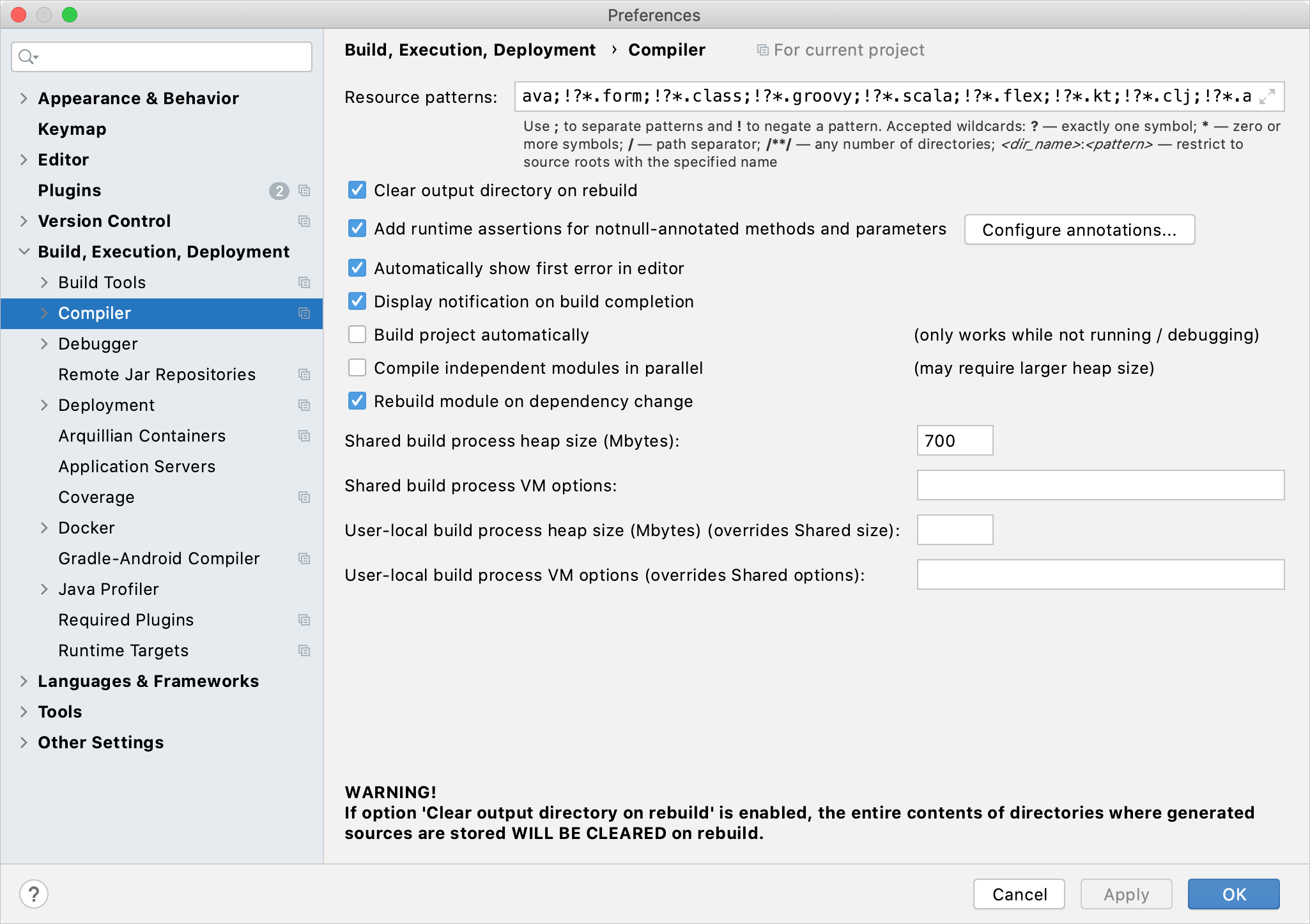Image resolution: width=1310 pixels, height=924 pixels.
Task: Expand the Deployment node
Action: click(44, 405)
